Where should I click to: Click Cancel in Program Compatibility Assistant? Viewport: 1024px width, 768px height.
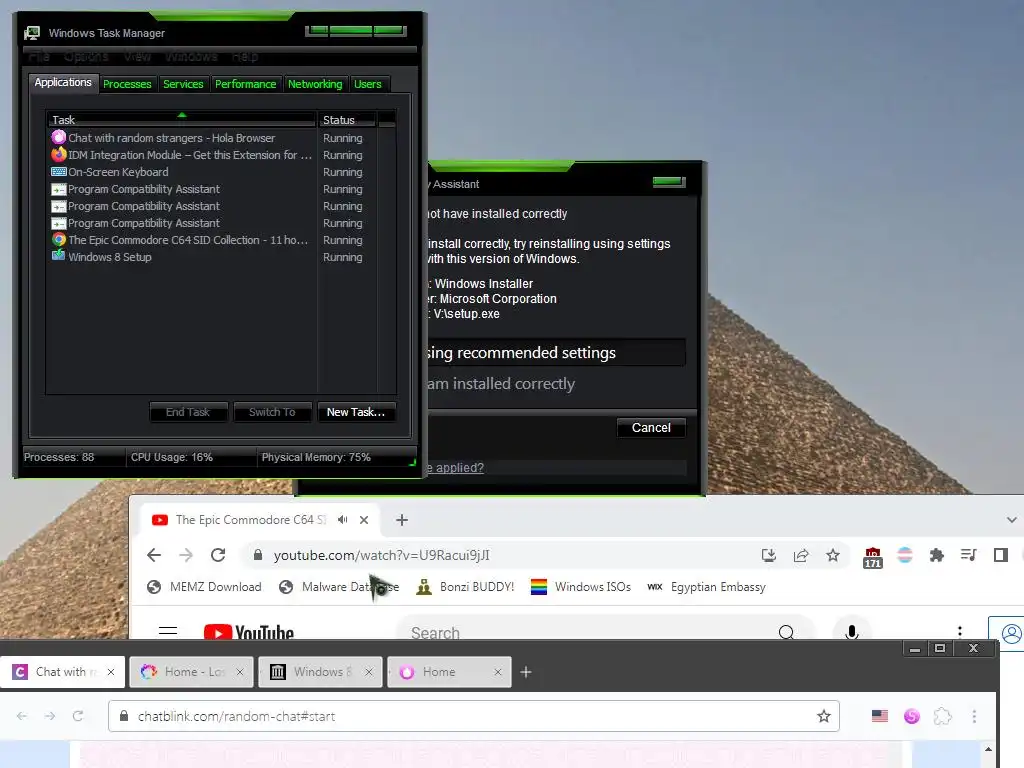tap(651, 428)
